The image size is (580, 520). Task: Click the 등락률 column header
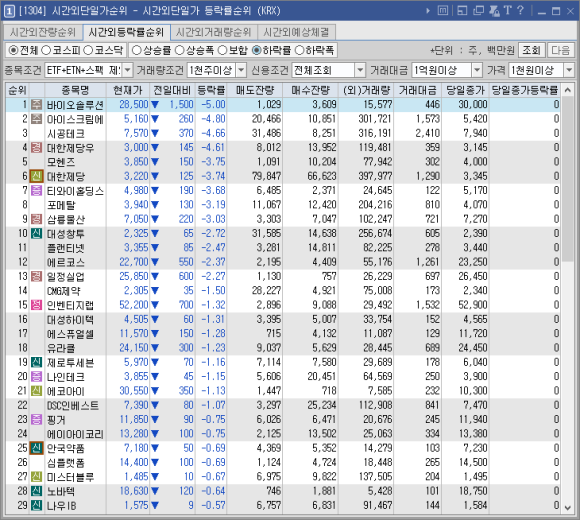(x=211, y=90)
